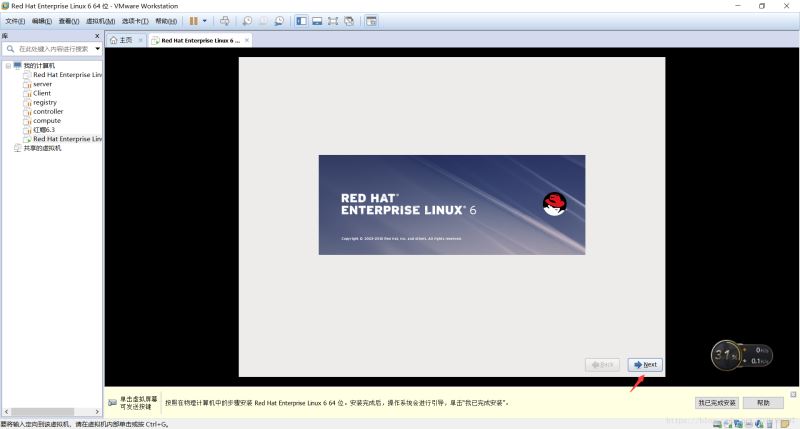The width and height of the screenshot is (800, 429).
Task: Click the 我已完成安装 button
Action: [716, 402]
